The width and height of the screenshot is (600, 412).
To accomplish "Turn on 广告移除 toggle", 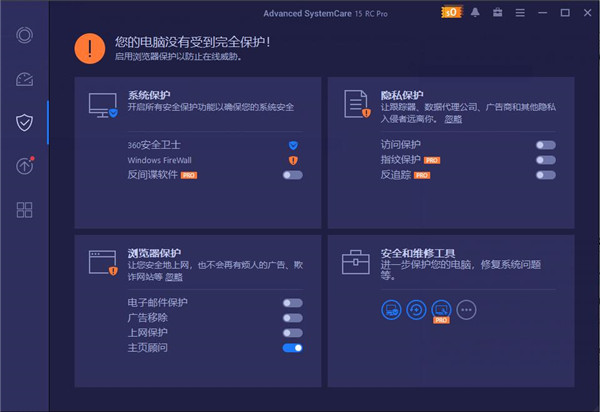I will coord(293,318).
